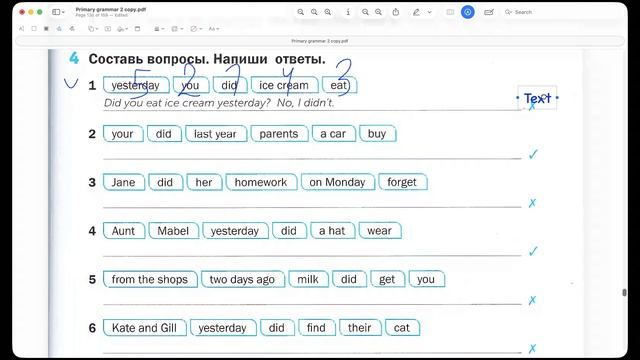Click the phrase 'last year' in row 2
This screenshot has height=360, width=640.
click(x=215, y=133)
